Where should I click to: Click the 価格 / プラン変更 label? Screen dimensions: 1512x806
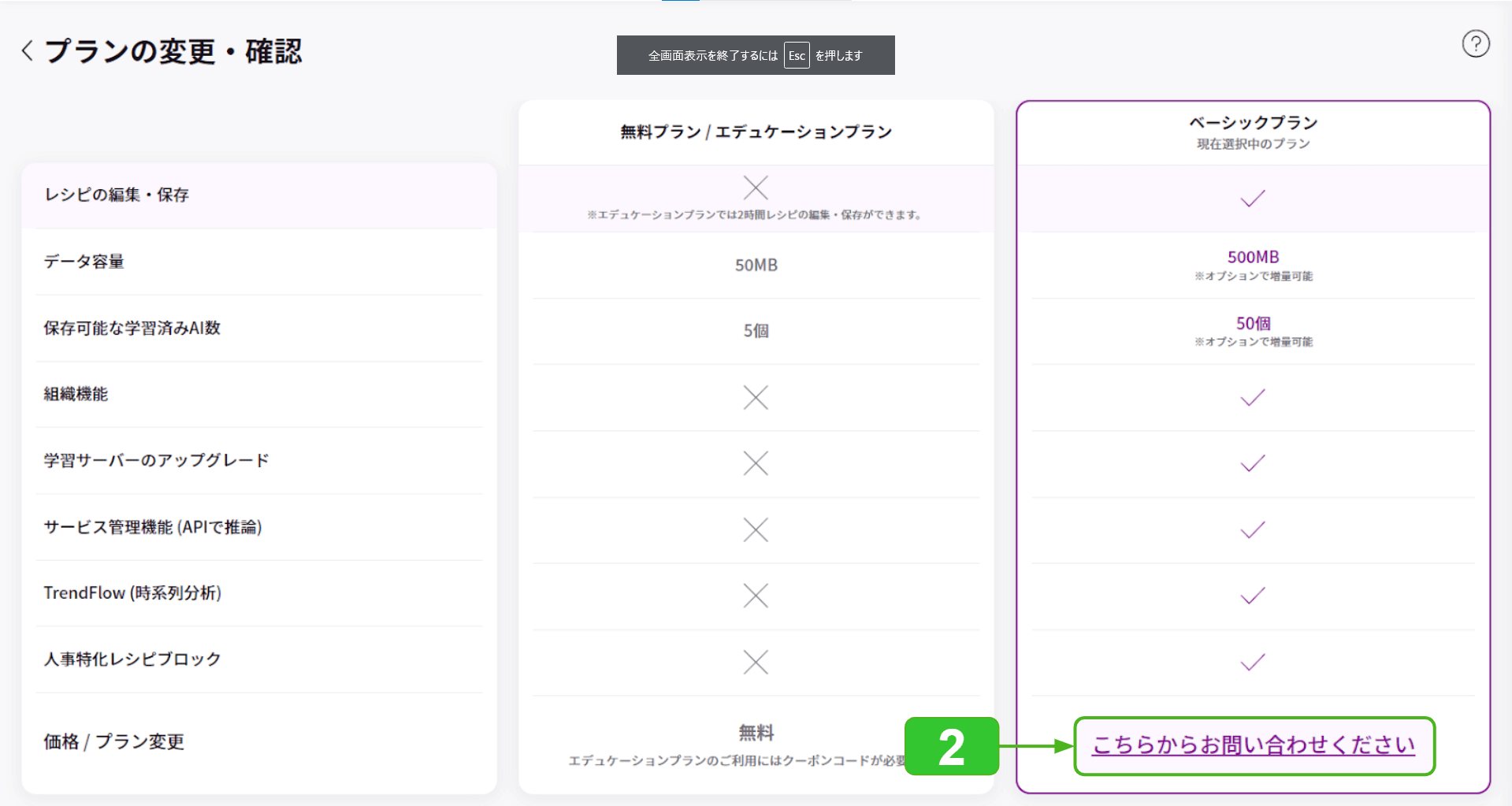114,741
